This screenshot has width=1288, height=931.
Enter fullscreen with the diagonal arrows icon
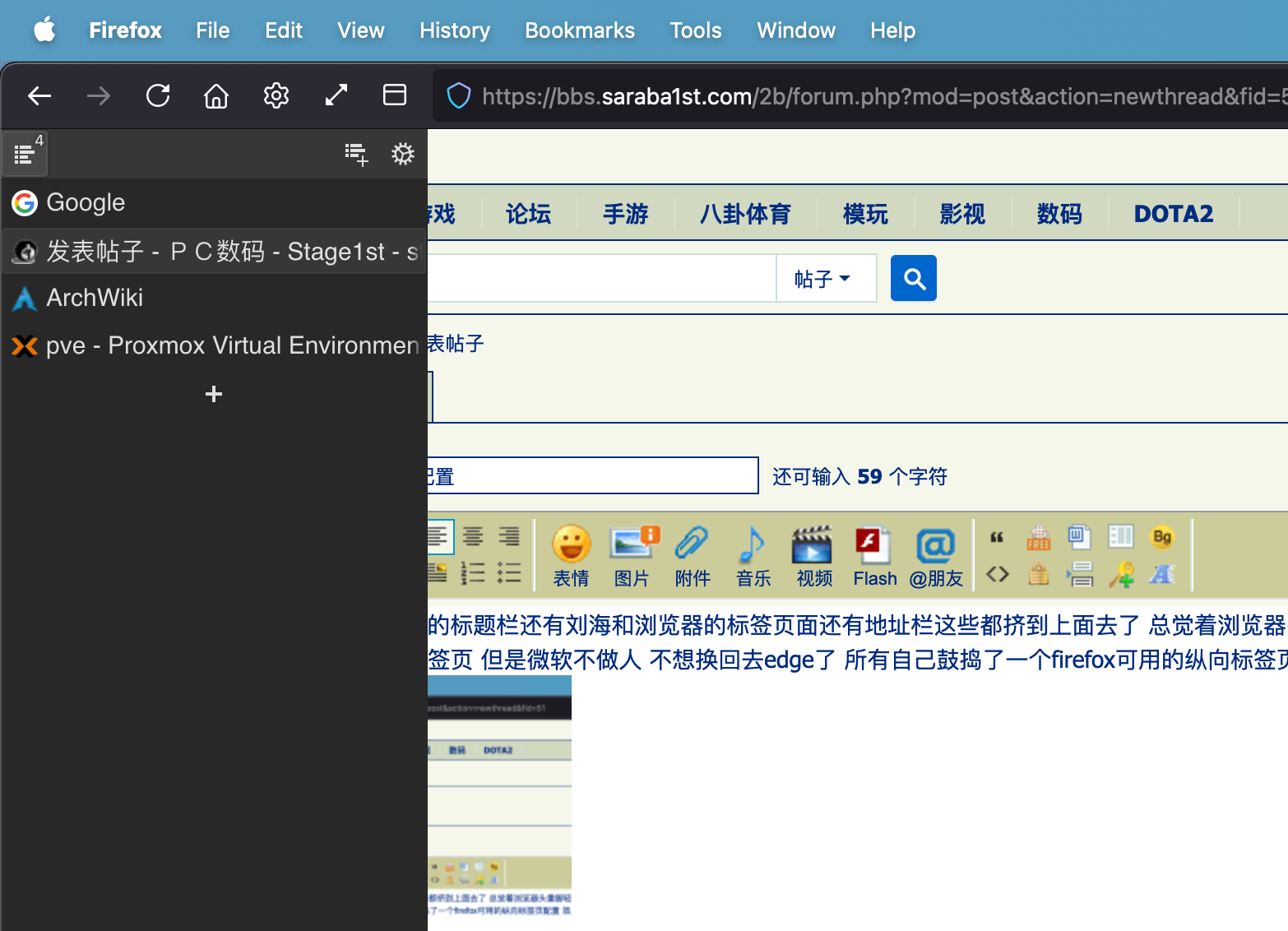coord(336,95)
